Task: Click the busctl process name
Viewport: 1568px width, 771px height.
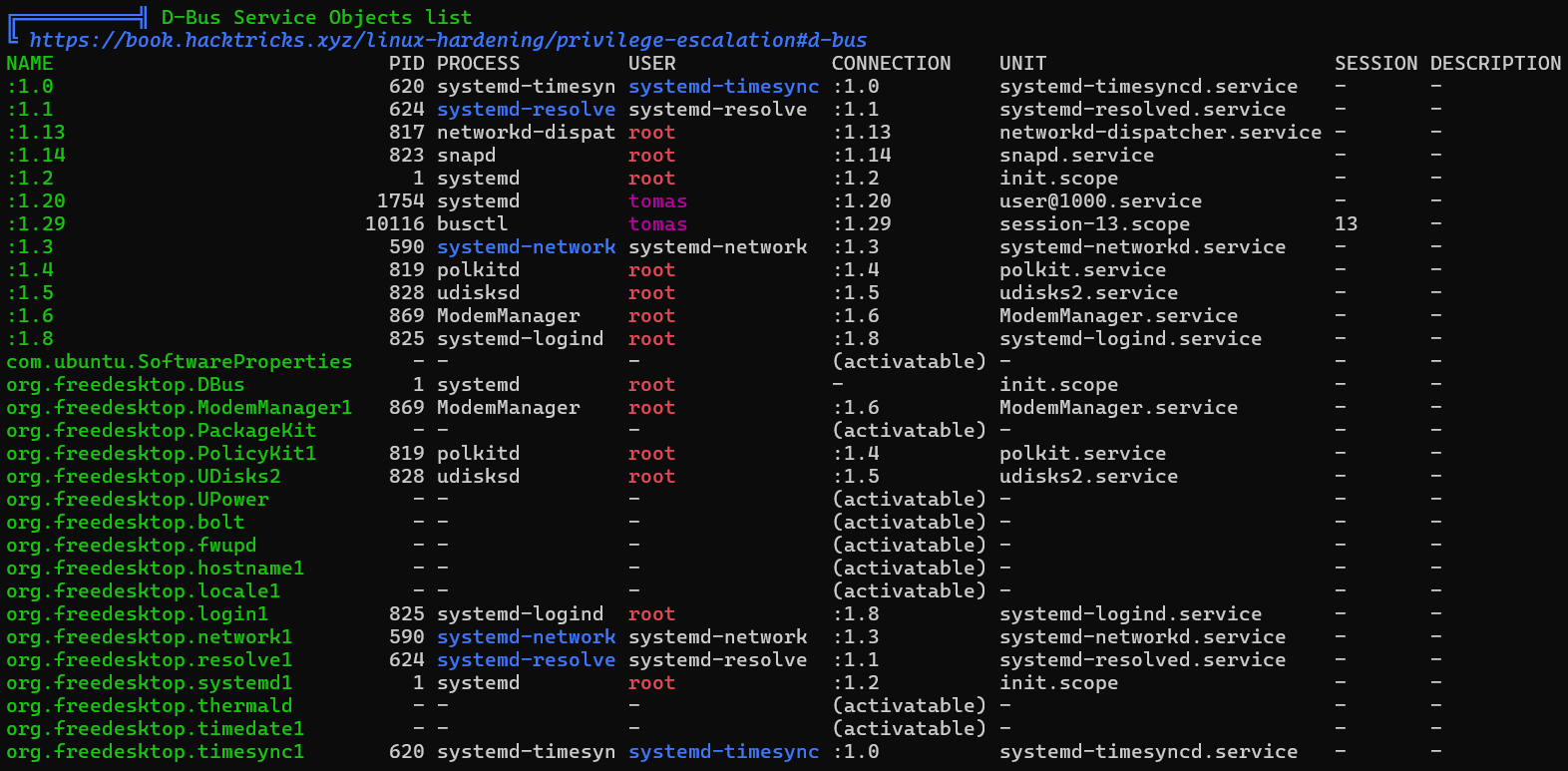Action: (x=473, y=223)
